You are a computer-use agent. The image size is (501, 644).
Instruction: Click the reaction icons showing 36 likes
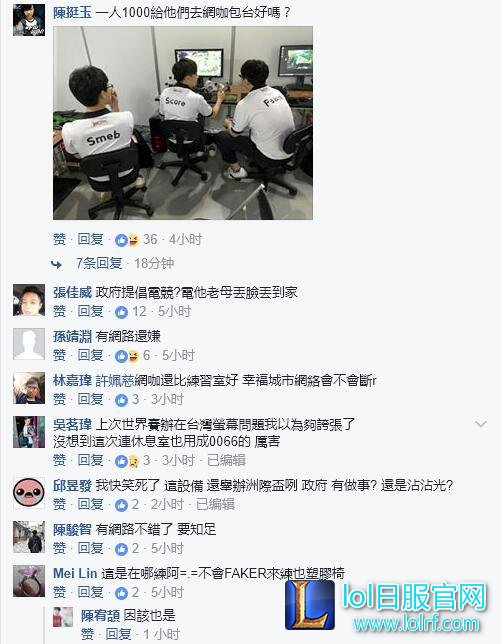click(x=127, y=239)
